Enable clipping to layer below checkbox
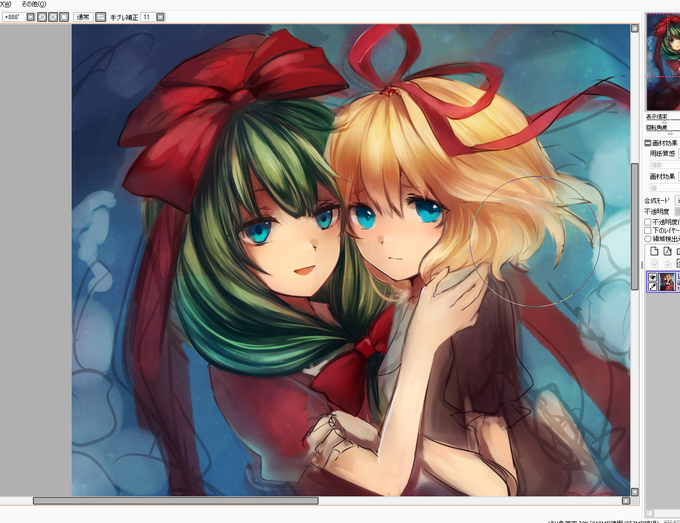Viewport: 680px width, 523px height. point(648,230)
